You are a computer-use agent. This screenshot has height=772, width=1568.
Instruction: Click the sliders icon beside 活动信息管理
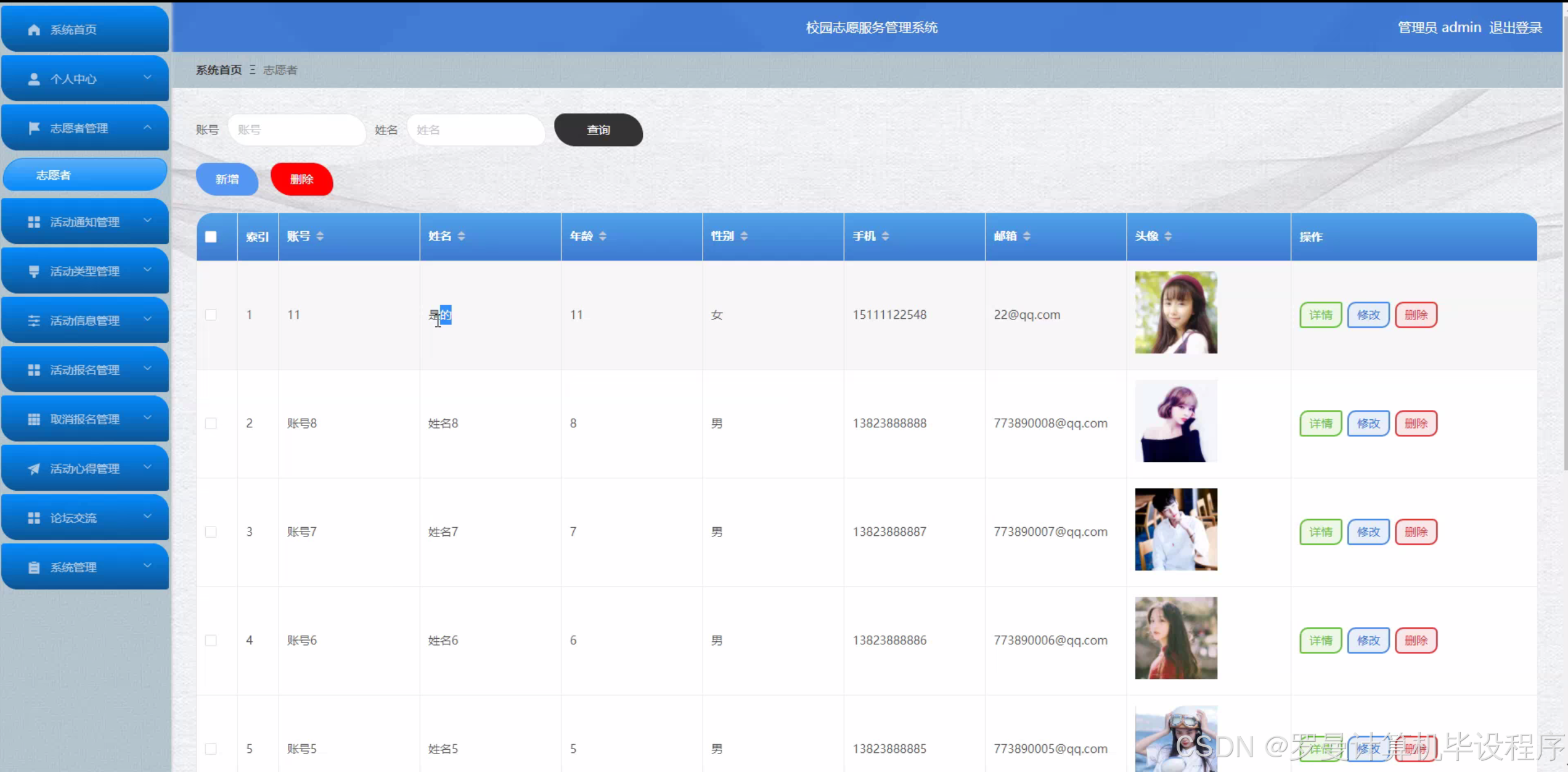point(34,321)
